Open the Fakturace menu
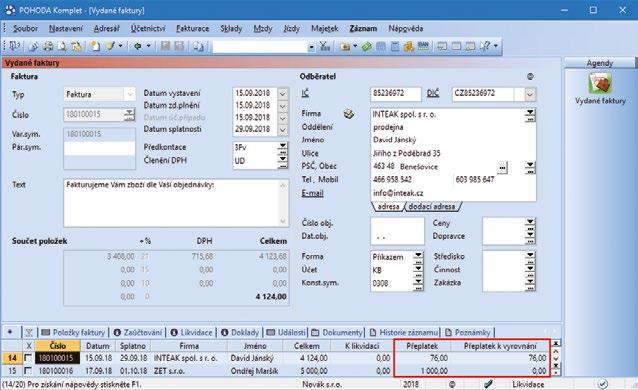638x390 pixels. tap(192, 28)
